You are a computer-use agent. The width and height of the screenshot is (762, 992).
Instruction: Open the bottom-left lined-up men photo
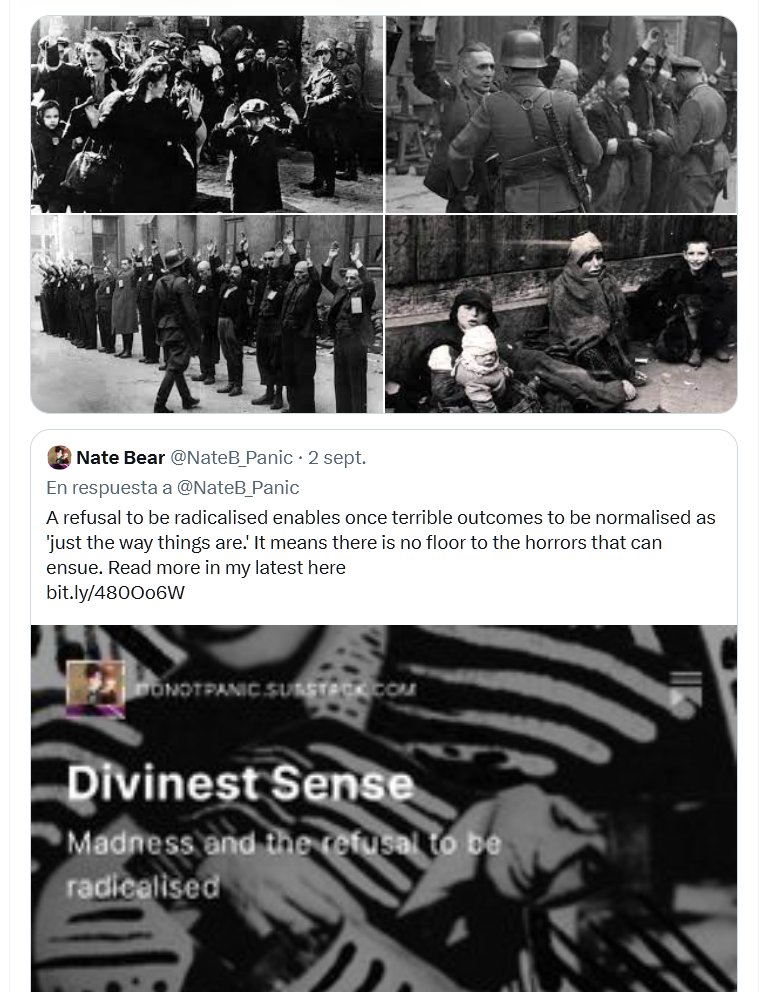tap(206, 314)
